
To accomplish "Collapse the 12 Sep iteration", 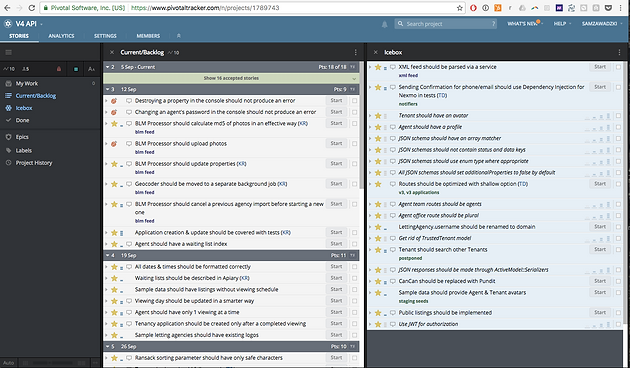I will [x=108, y=89].
